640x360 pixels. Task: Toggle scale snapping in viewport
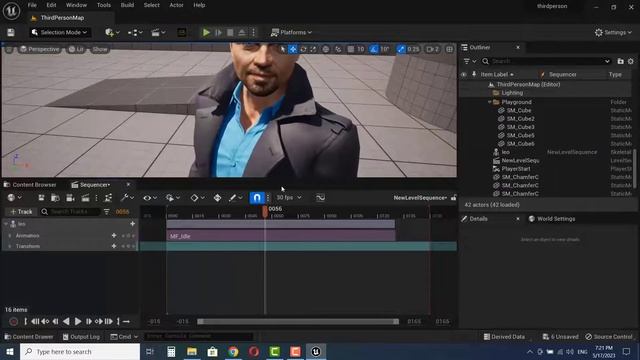click(401, 49)
